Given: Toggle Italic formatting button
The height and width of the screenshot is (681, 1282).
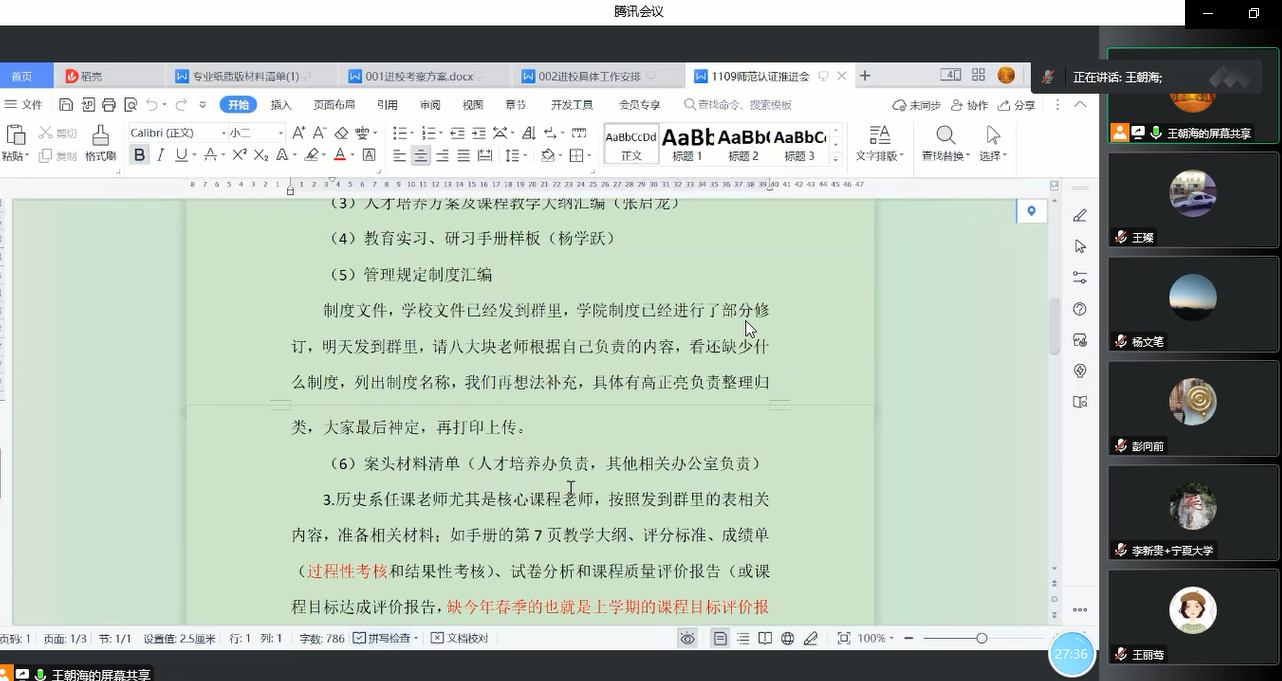Looking at the screenshot, I should click(160, 155).
